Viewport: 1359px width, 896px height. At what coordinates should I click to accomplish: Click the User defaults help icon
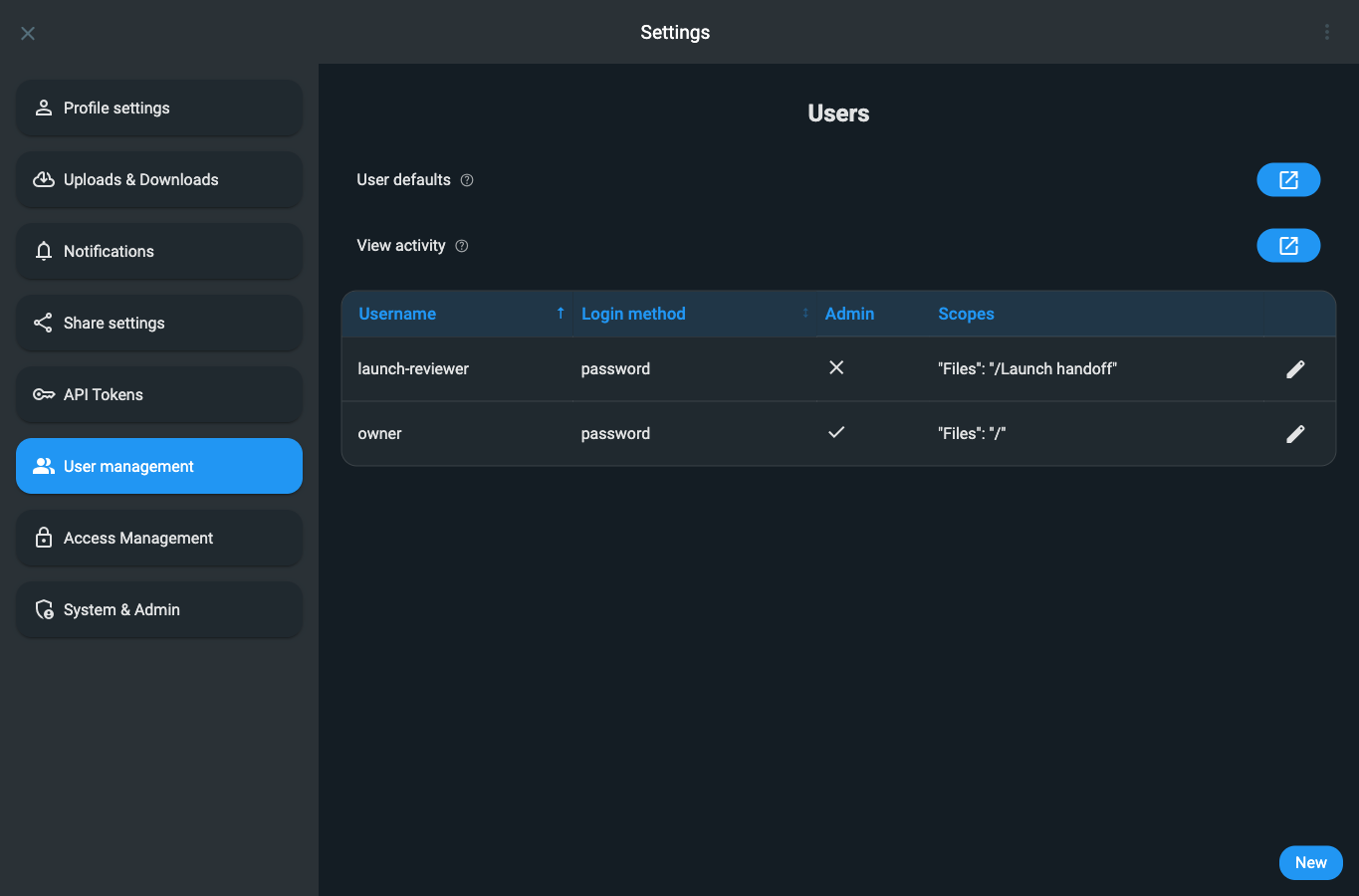click(467, 180)
